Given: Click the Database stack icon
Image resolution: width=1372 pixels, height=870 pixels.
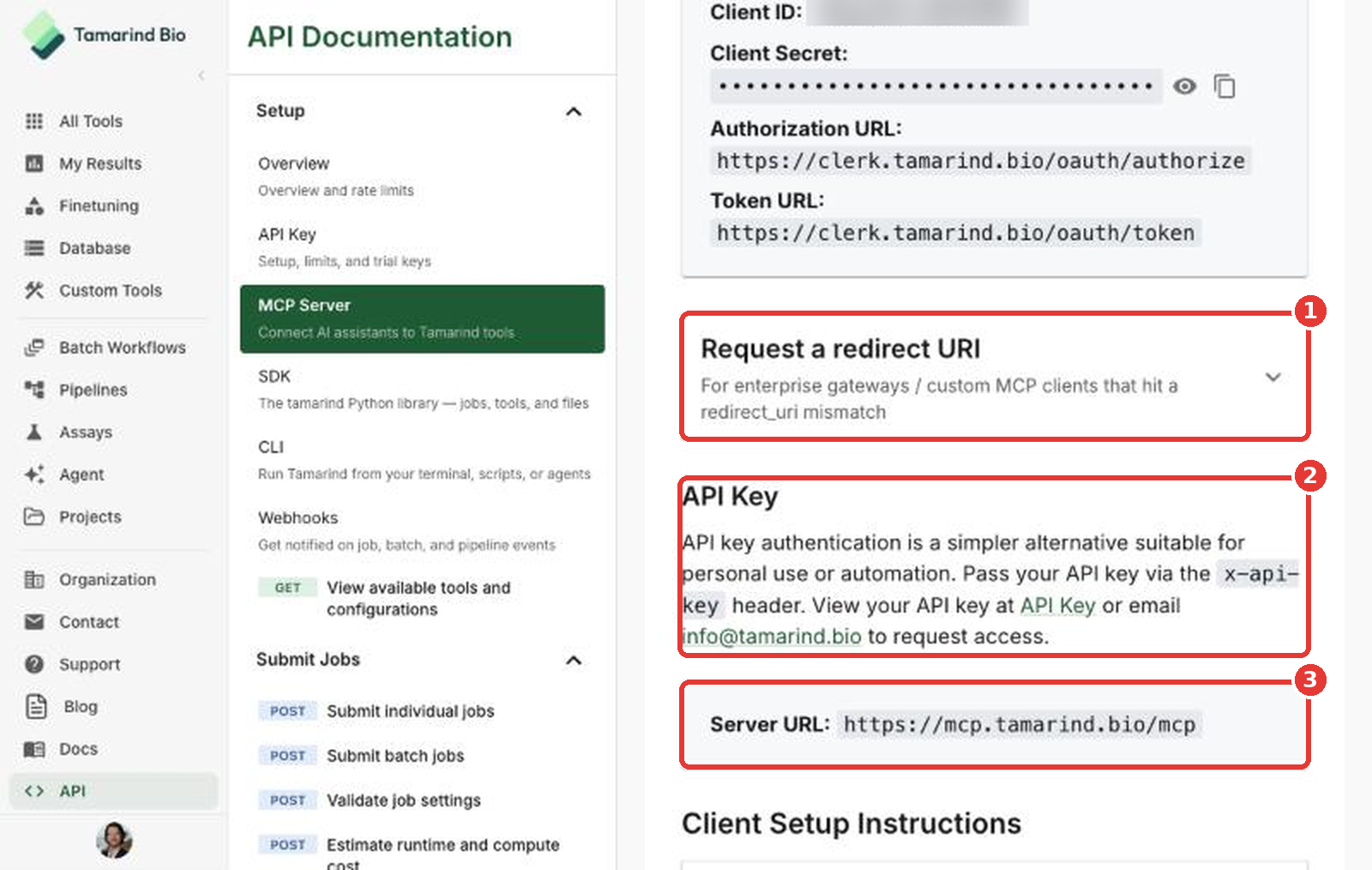Looking at the screenshot, I should [34, 248].
